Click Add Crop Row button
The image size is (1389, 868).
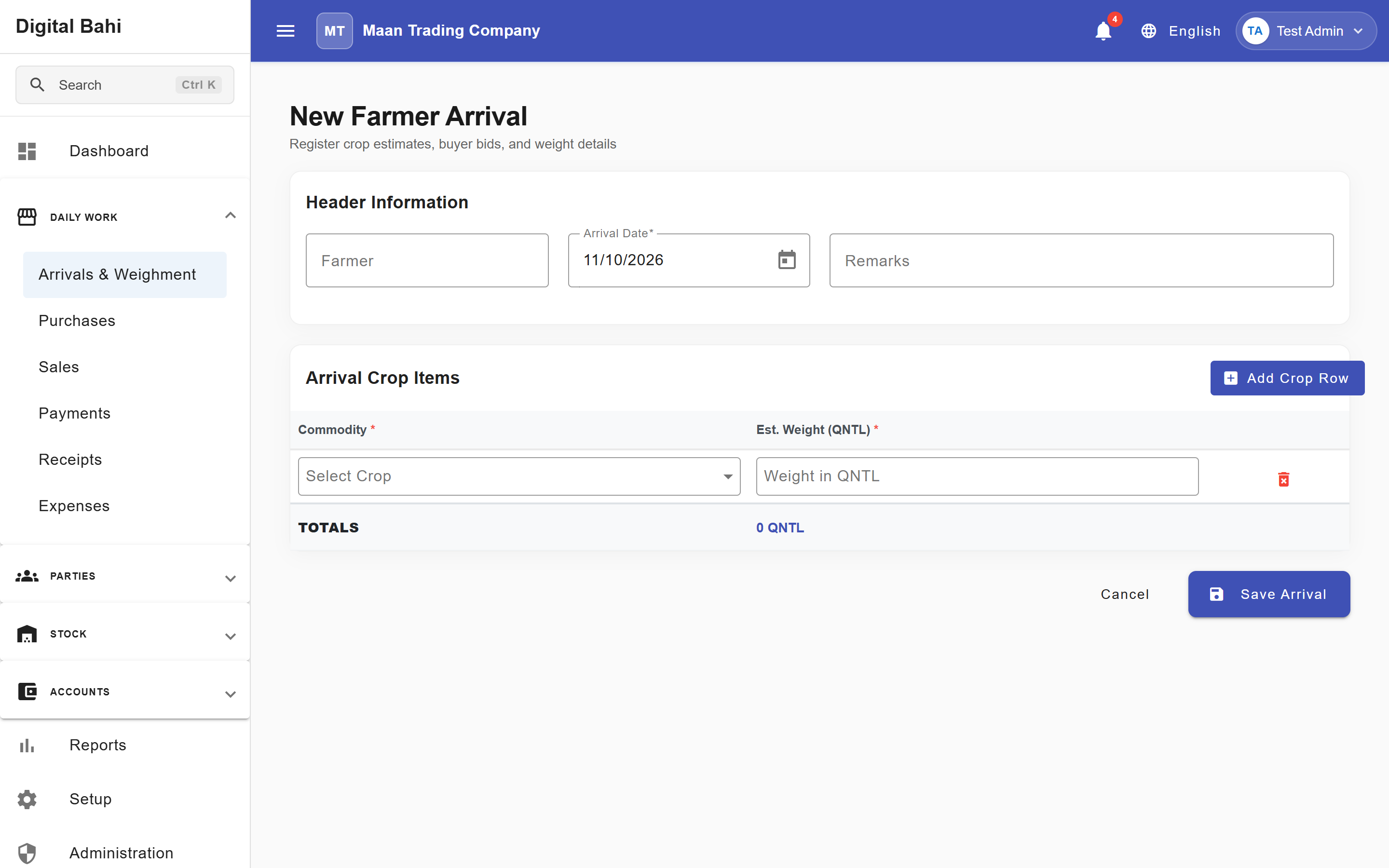click(x=1287, y=378)
